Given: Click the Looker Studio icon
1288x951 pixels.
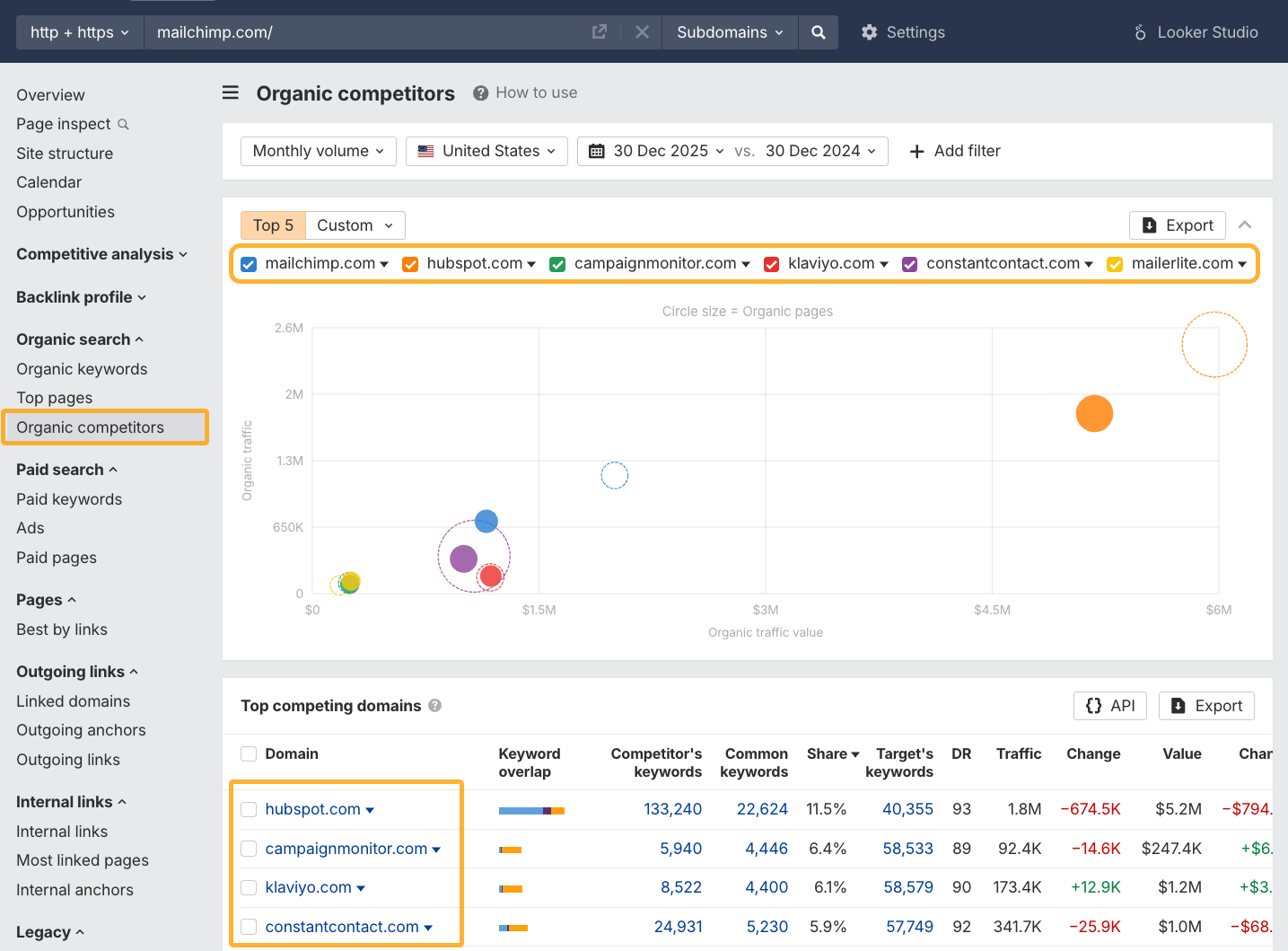Looking at the screenshot, I should (1140, 31).
